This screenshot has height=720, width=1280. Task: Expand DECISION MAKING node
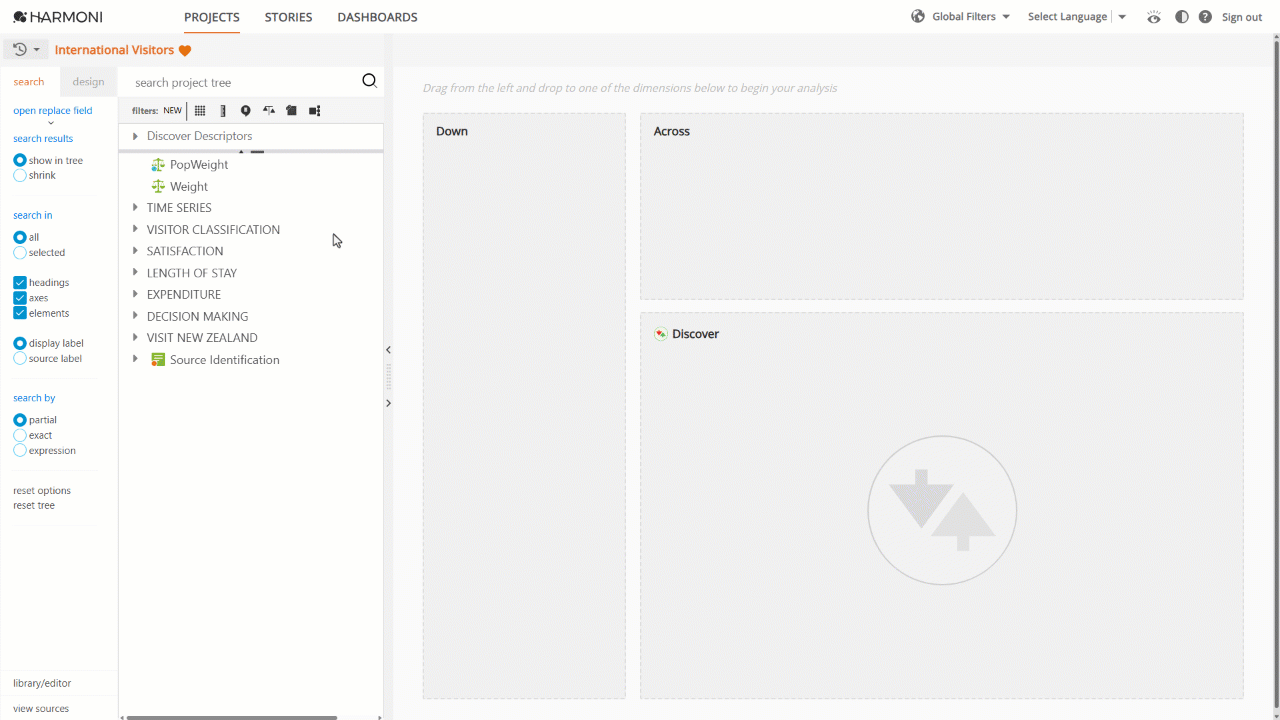135,316
